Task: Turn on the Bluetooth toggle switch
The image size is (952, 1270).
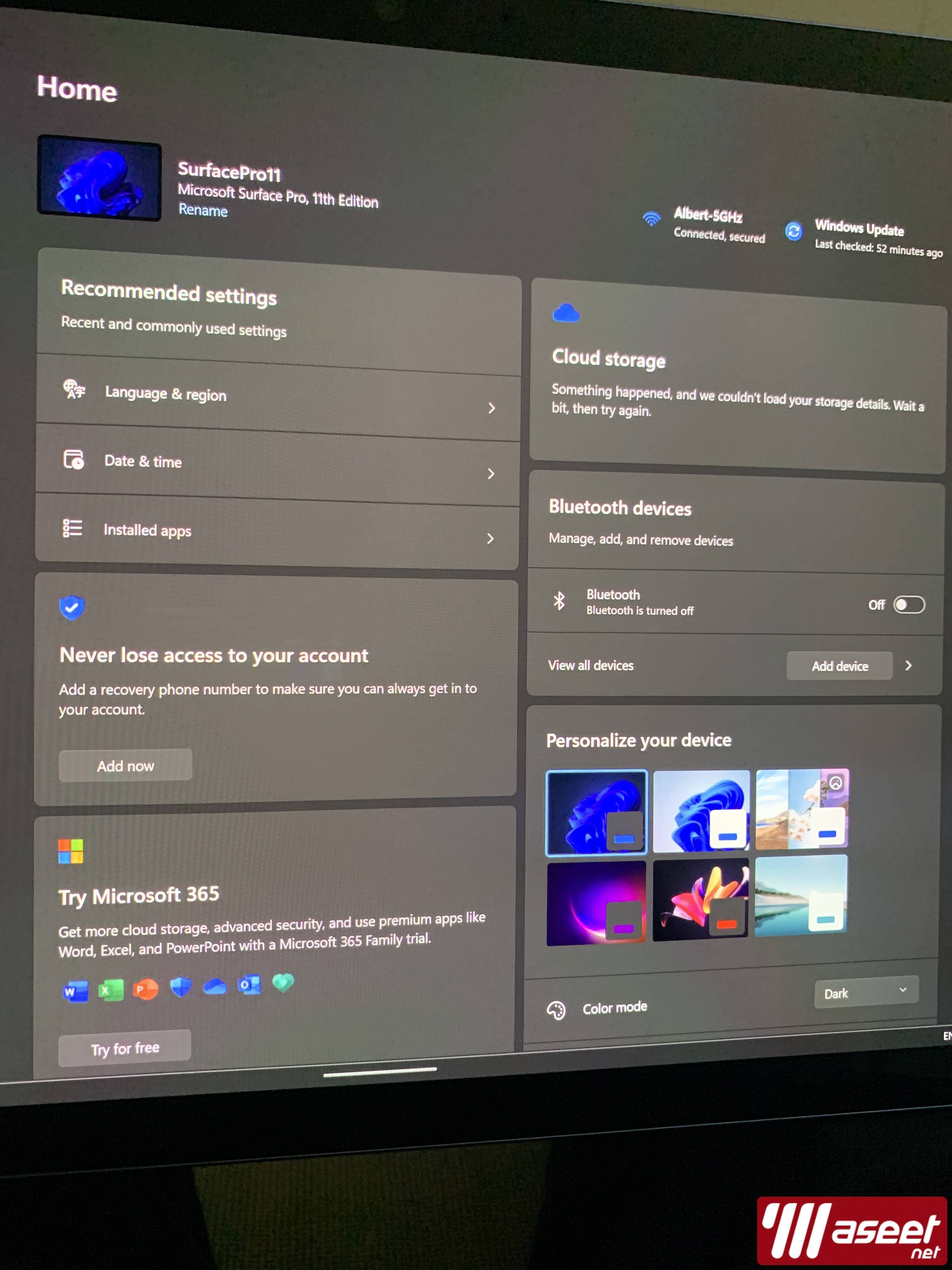Action: [x=909, y=604]
